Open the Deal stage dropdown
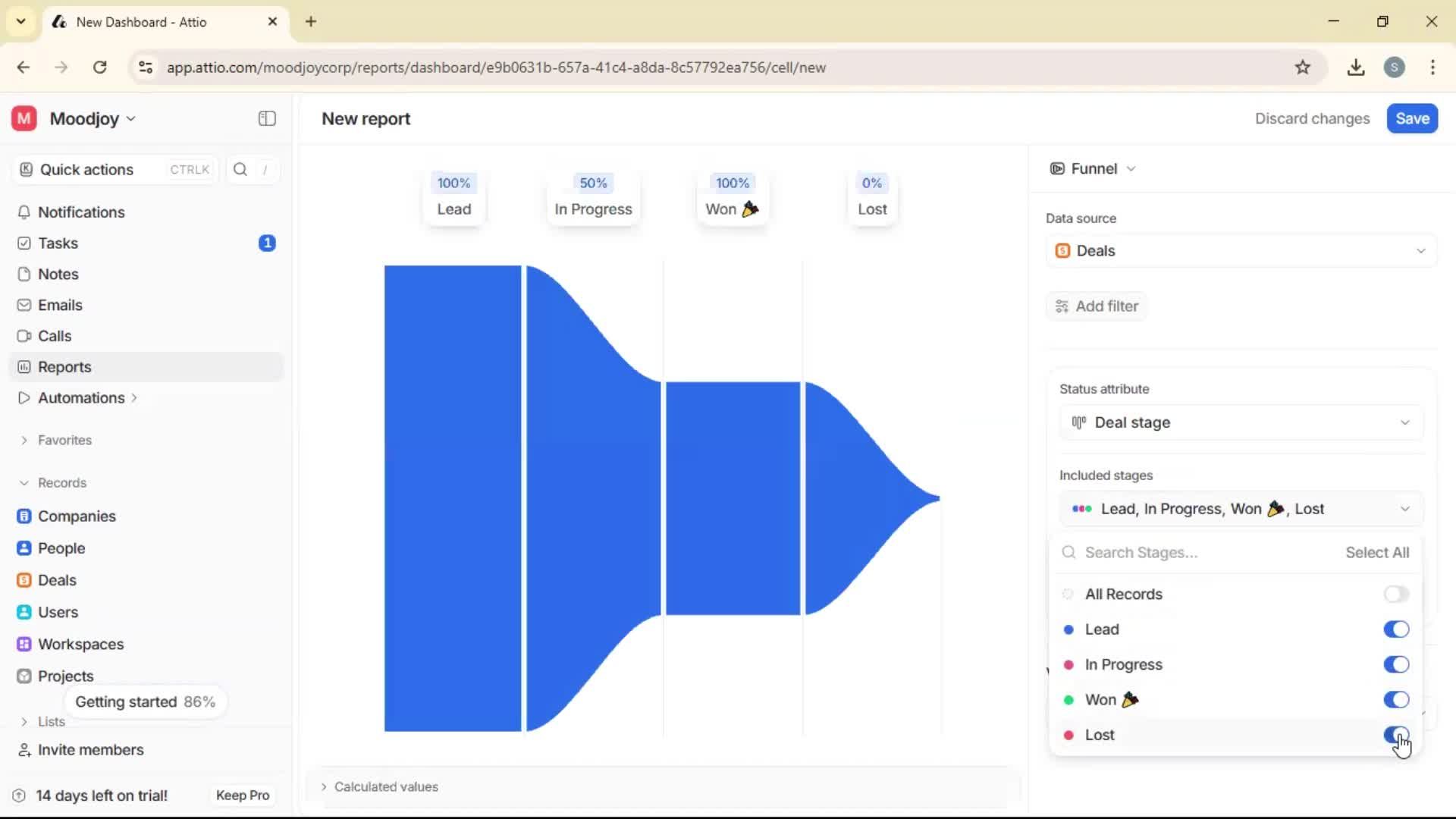This screenshot has height=819, width=1456. [1239, 422]
